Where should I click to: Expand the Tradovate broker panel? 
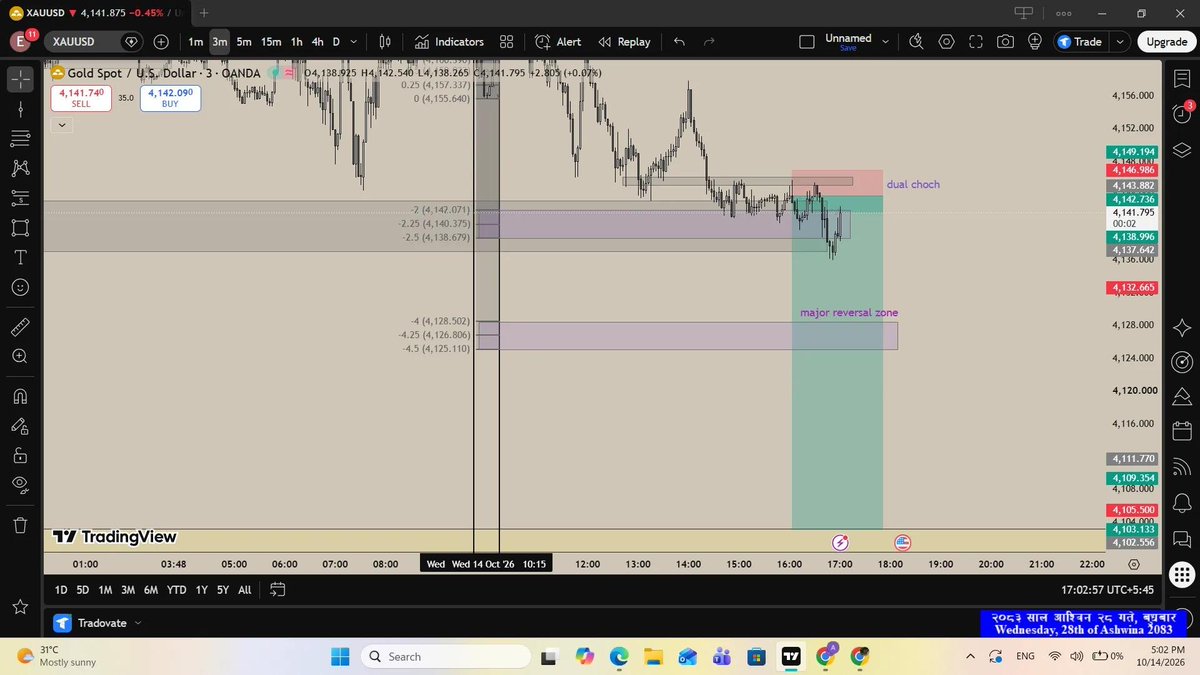tap(99, 623)
